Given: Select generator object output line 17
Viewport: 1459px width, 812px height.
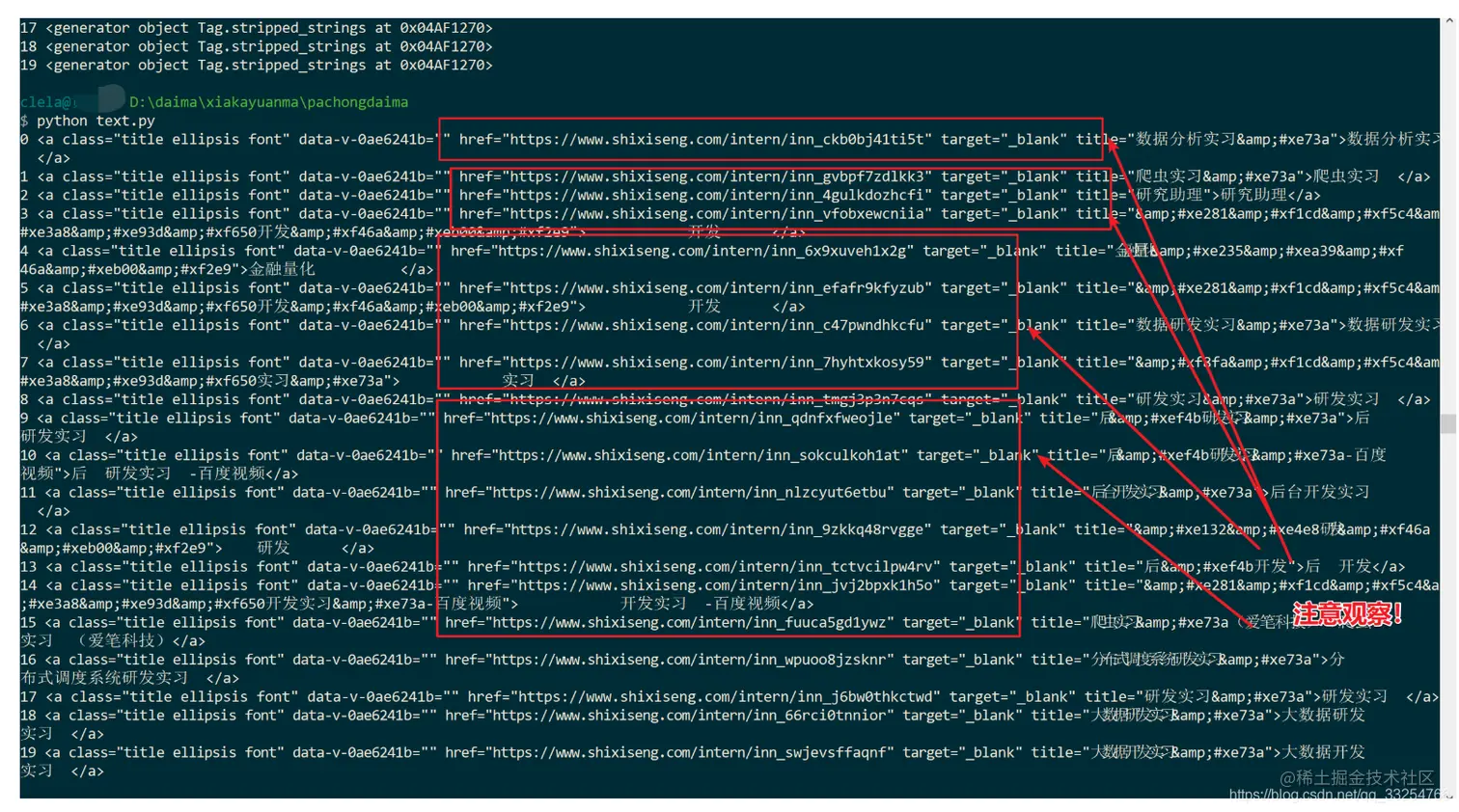Looking at the screenshot, I should tap(257, 28).
